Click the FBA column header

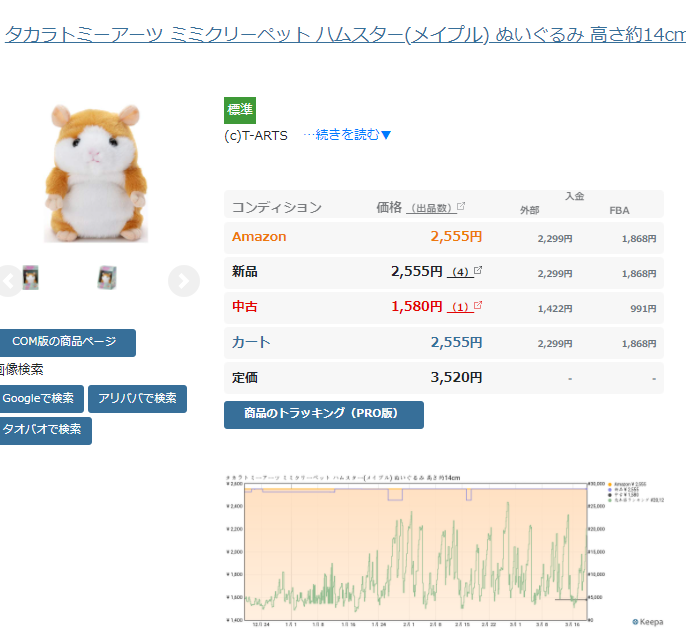coord(619,210)
